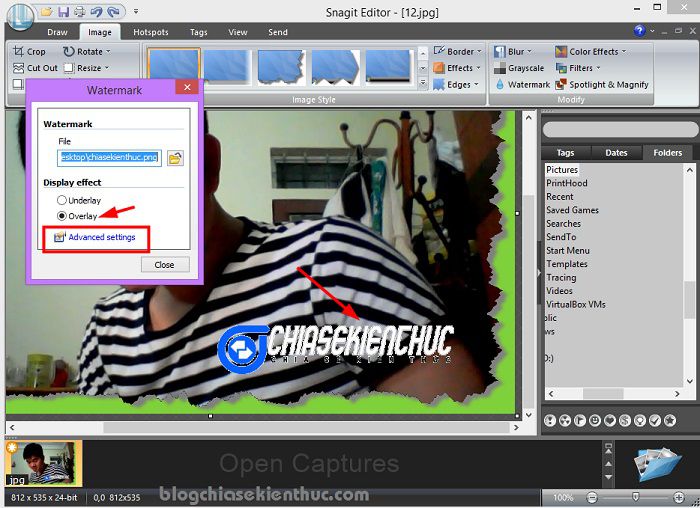Image resolution: width=700 pixels, height=508 pixels.
Task: Click the search box in the library panel
Action: [620, 130]
